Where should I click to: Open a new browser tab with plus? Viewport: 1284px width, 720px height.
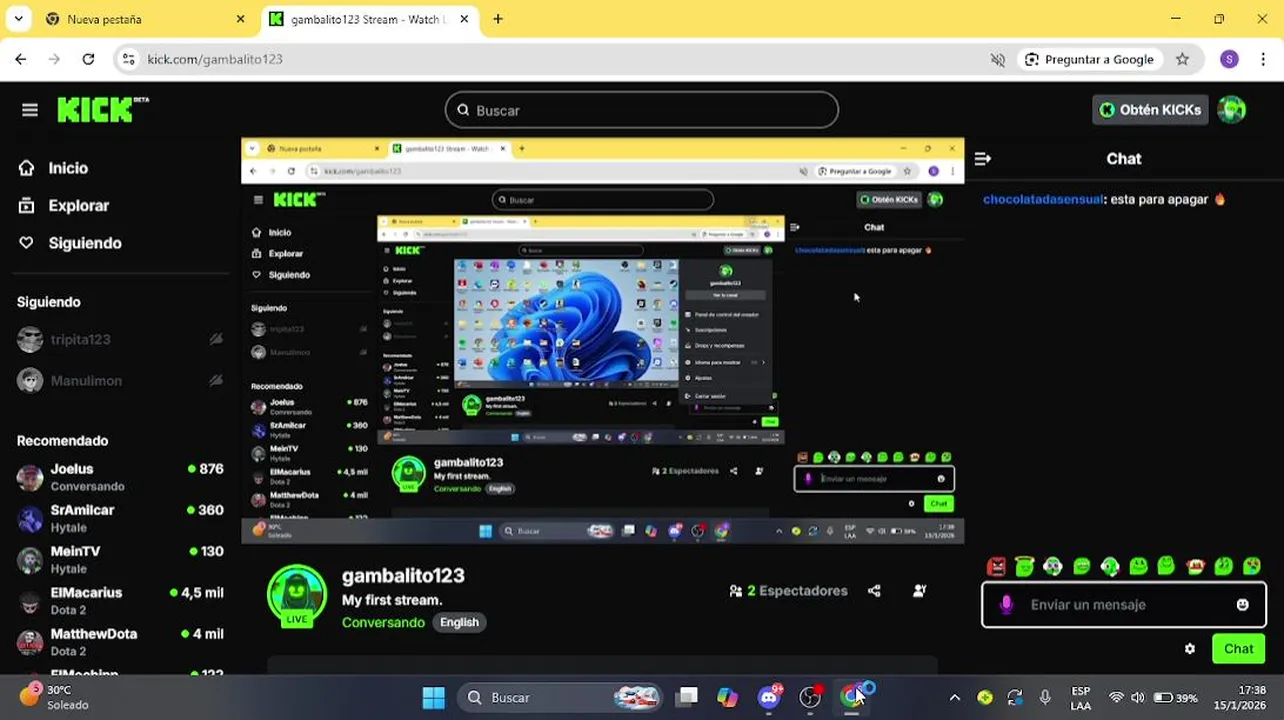(498, 19)
